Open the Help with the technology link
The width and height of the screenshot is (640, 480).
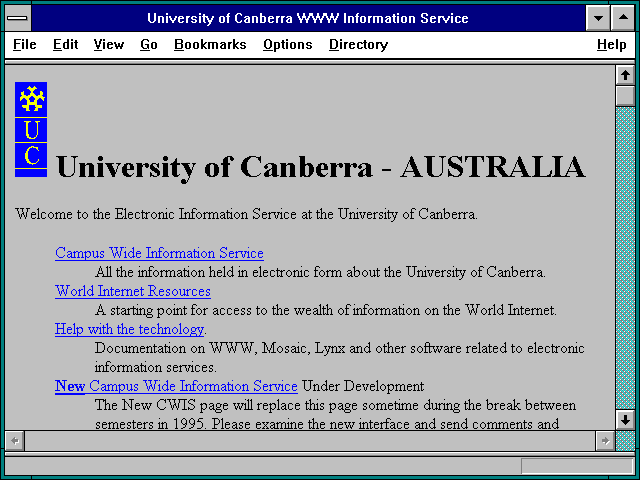pos(129,329)
